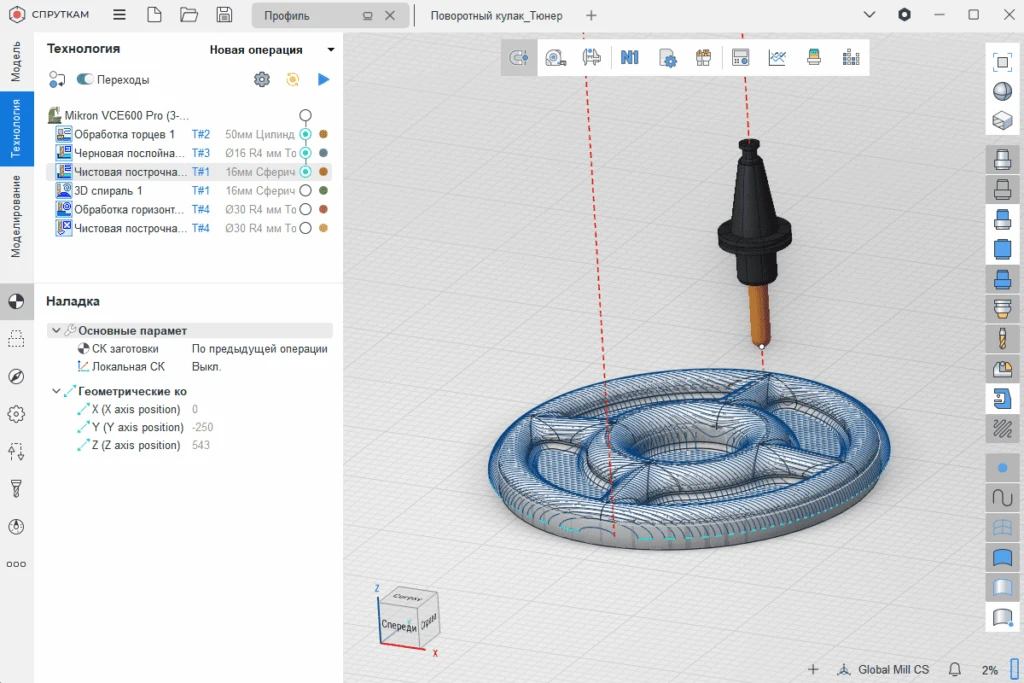Click the save floppy disk icon
The height and width of the screenshot is (683, 1024).
point(224,15)
